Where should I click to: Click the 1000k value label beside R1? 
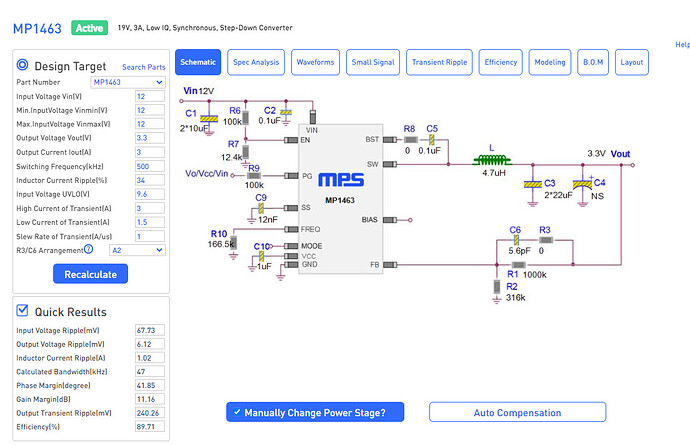tap(535, 275)
